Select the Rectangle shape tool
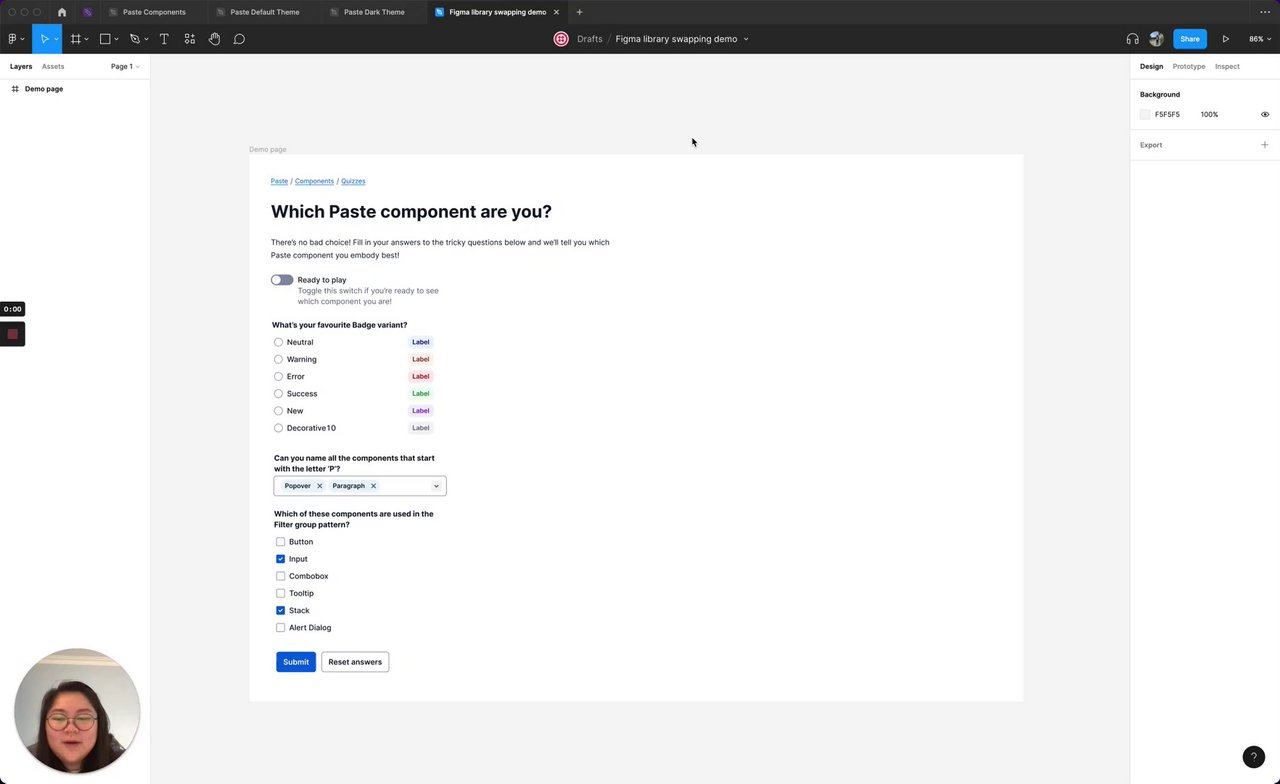 click(x=105, y=39)
